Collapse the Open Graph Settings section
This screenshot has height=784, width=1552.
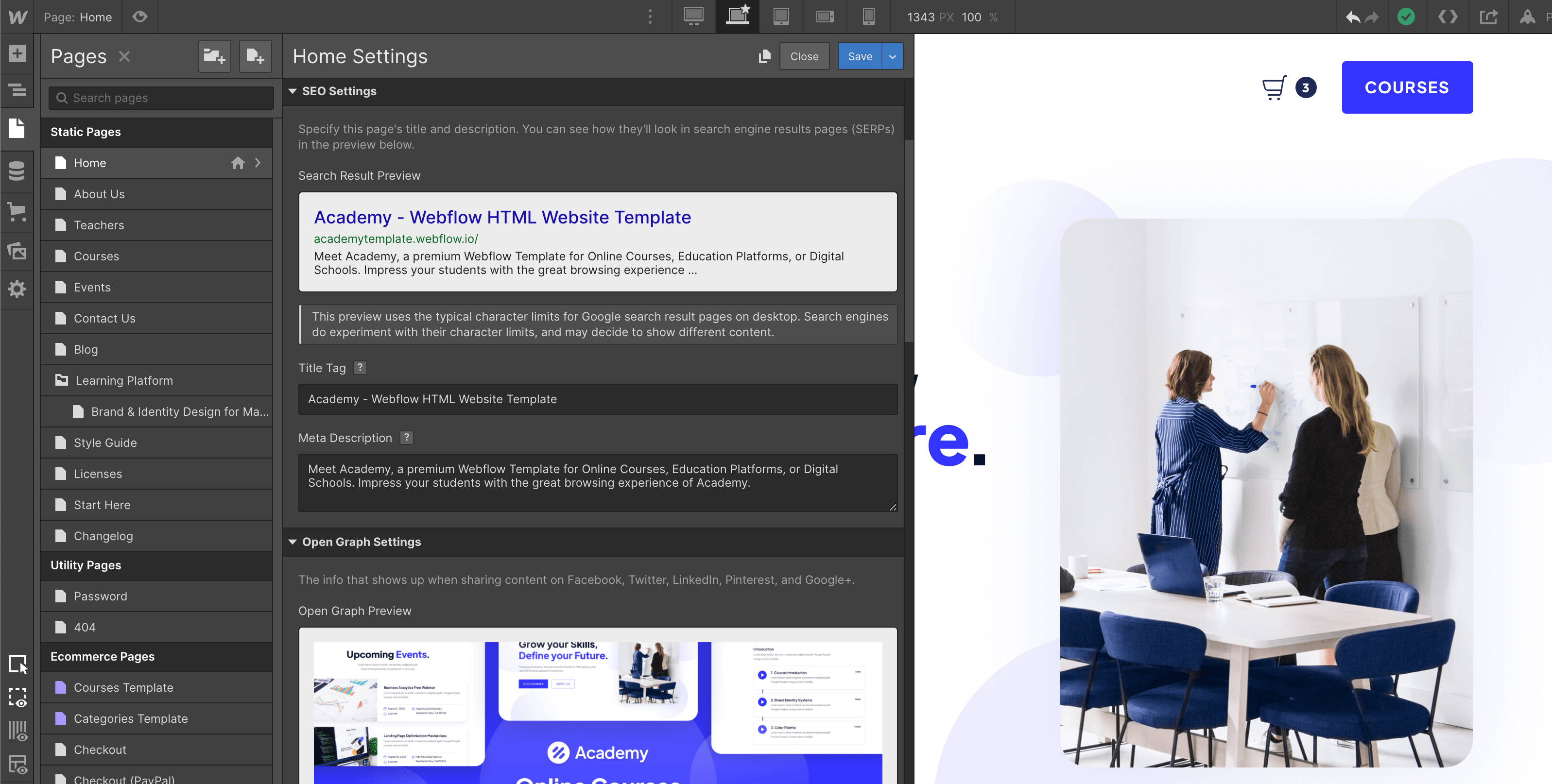point(293,541)
